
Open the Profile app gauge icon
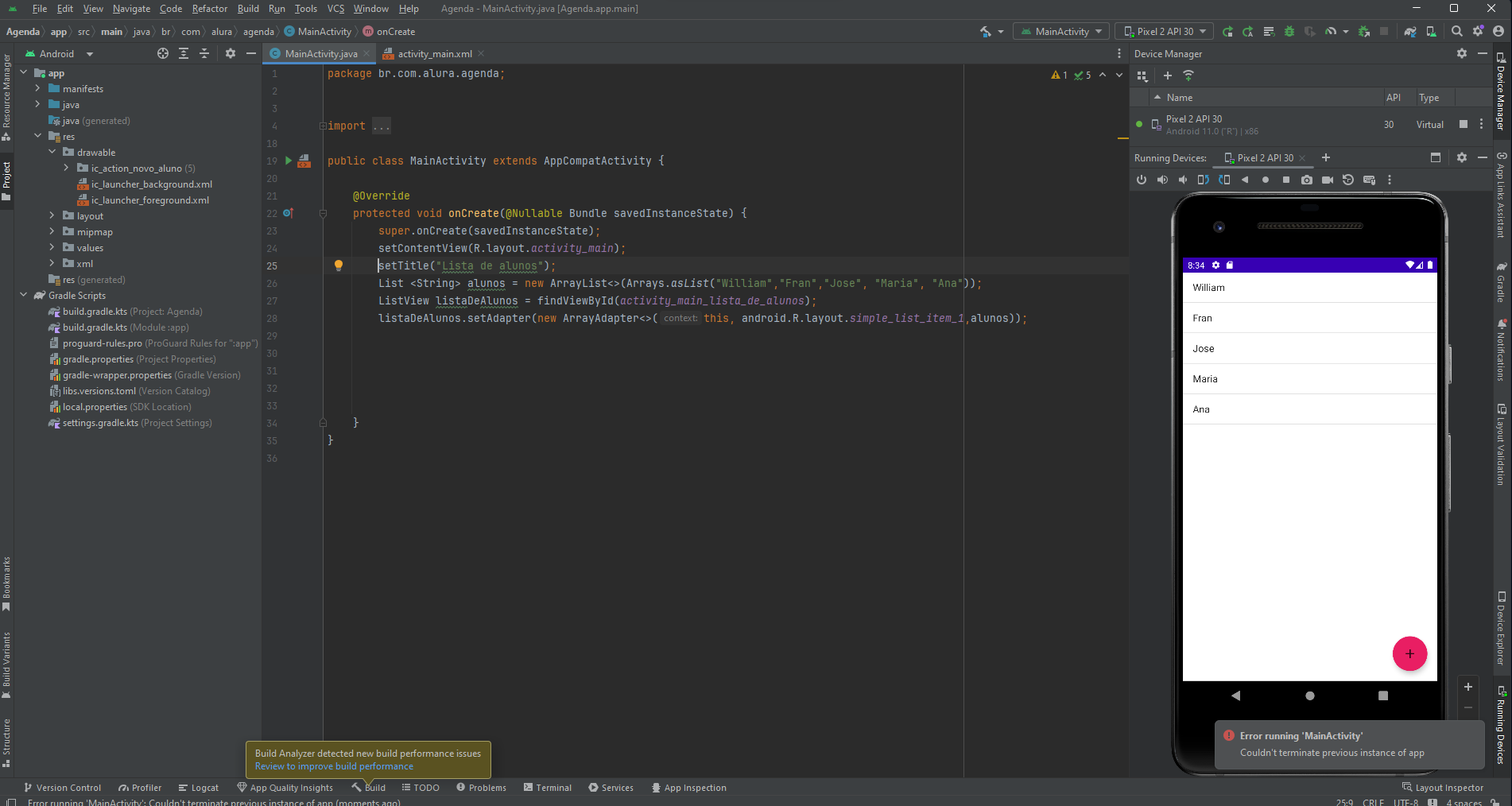pyautogui.click(x=1331, y=32)
